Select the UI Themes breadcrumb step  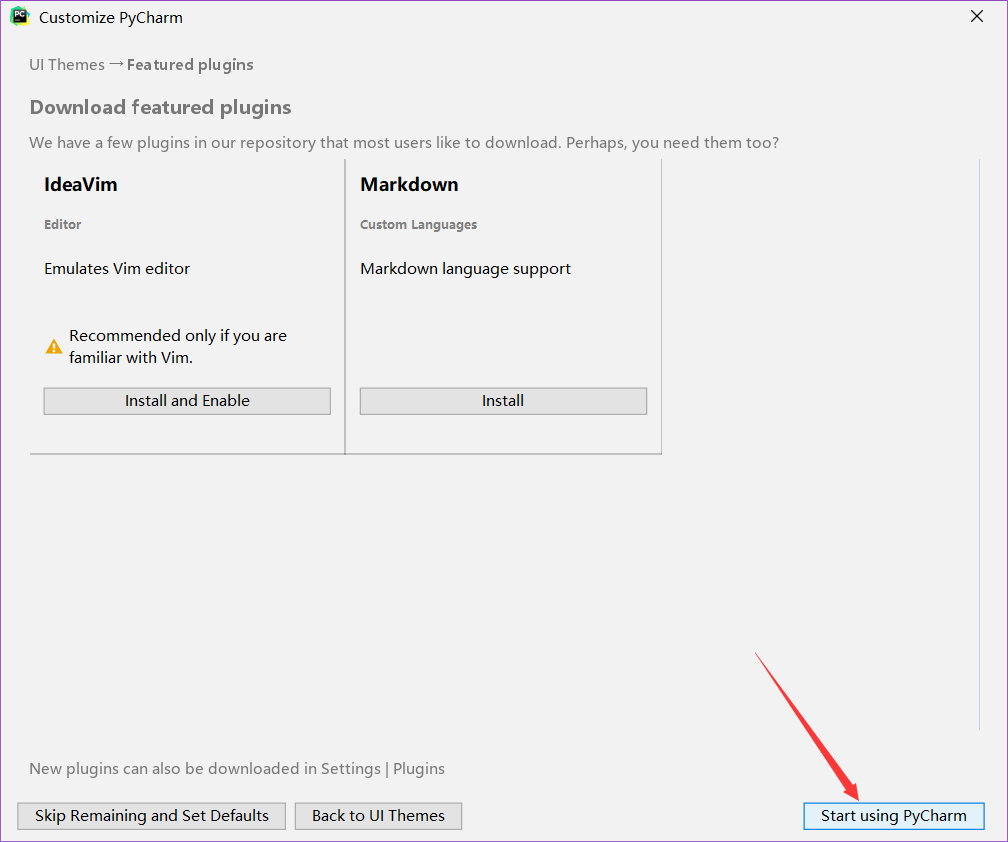pos(67,65)
